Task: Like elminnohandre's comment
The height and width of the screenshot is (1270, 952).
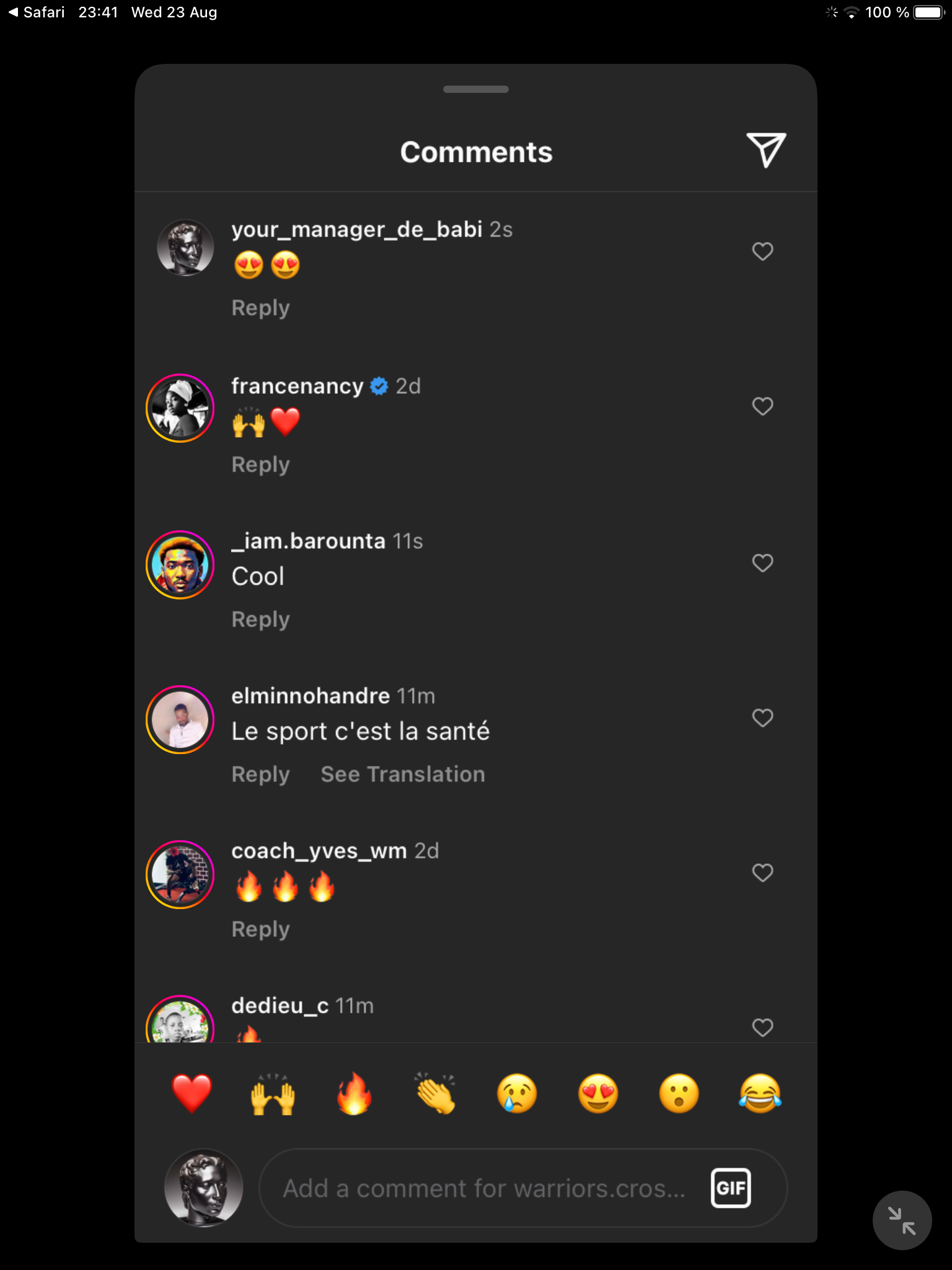Action: click(762, 717)
